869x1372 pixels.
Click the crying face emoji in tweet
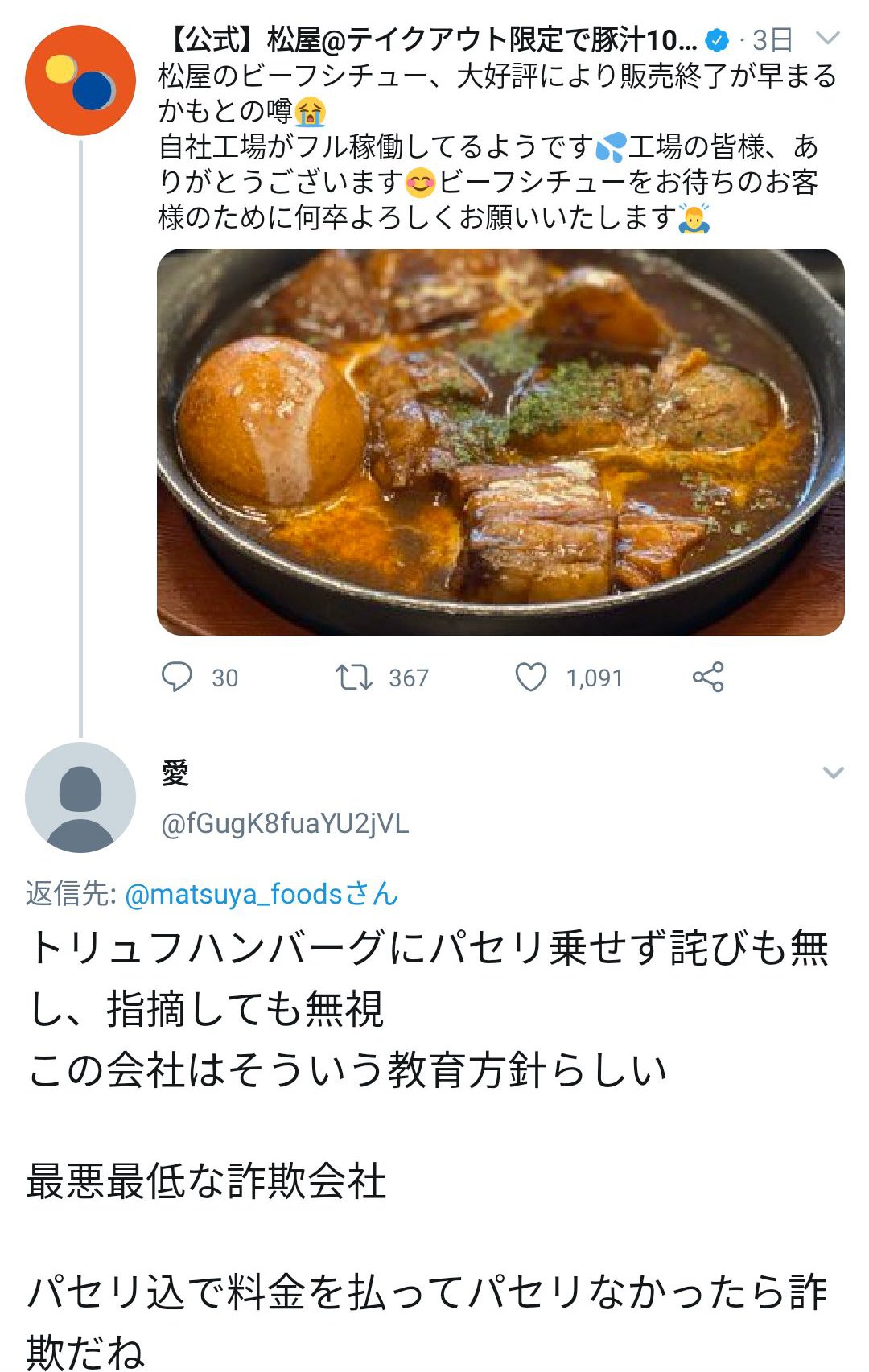(311, 112)
